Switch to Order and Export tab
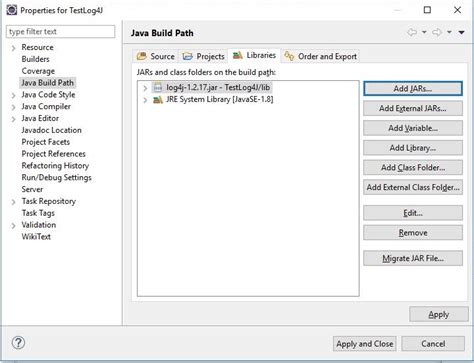 (x=321, y=56)
